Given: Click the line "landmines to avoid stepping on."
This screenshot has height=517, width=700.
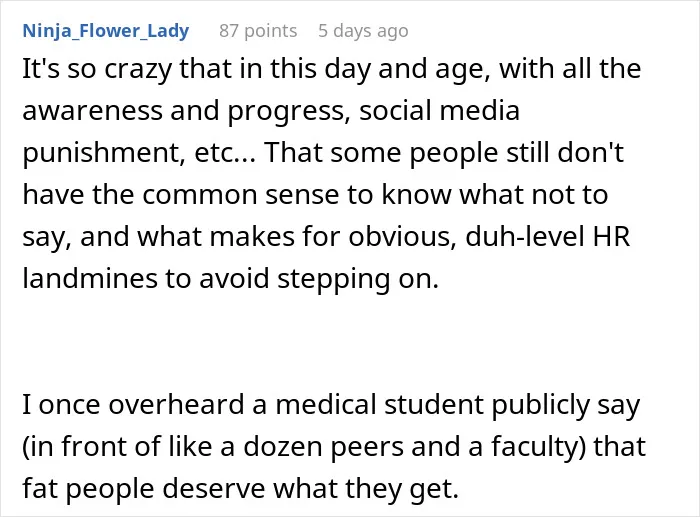Looking at the screenshot, I should (x=231, y=279).
